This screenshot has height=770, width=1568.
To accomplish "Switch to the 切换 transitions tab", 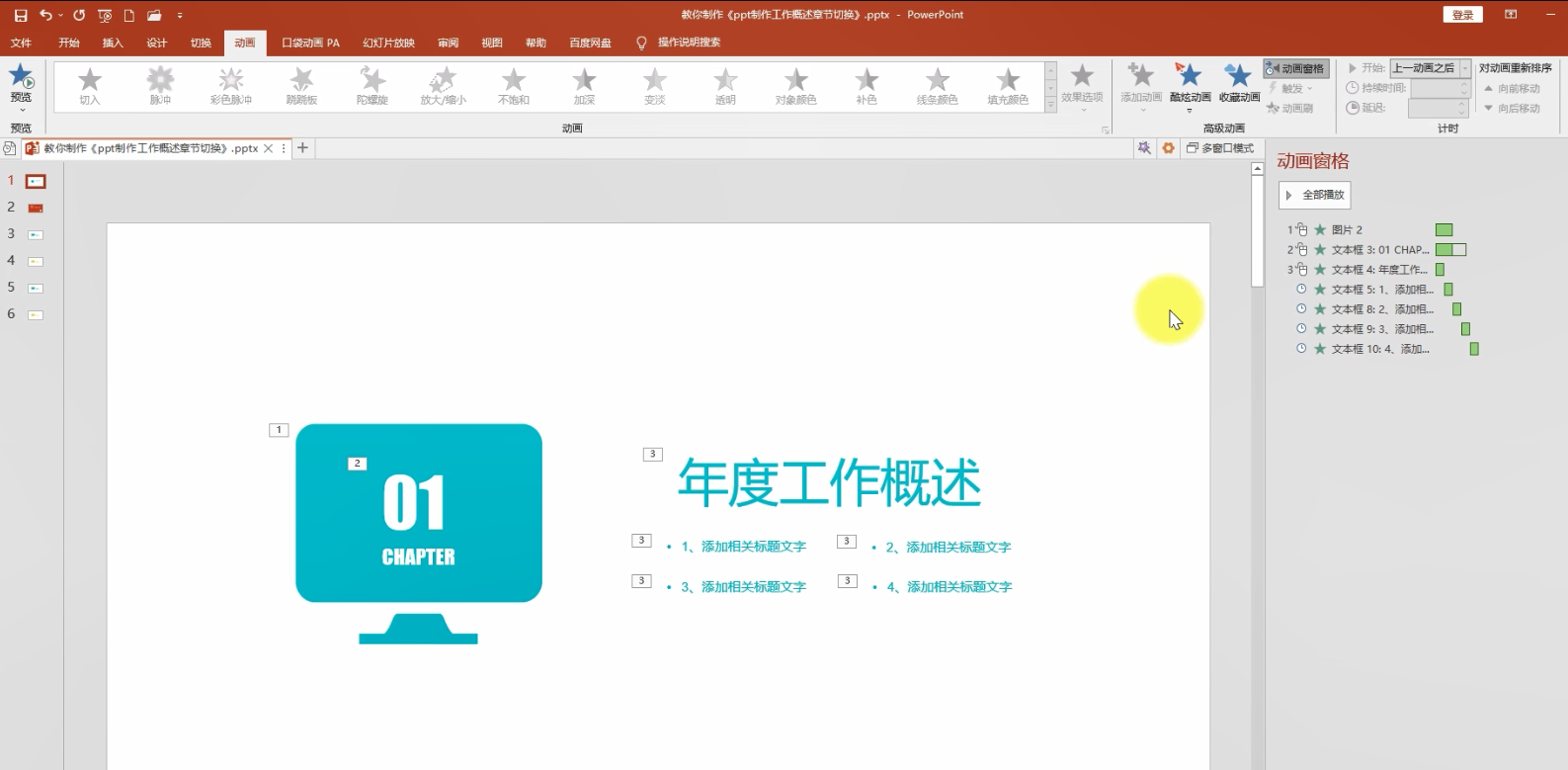I will point(201,43).
